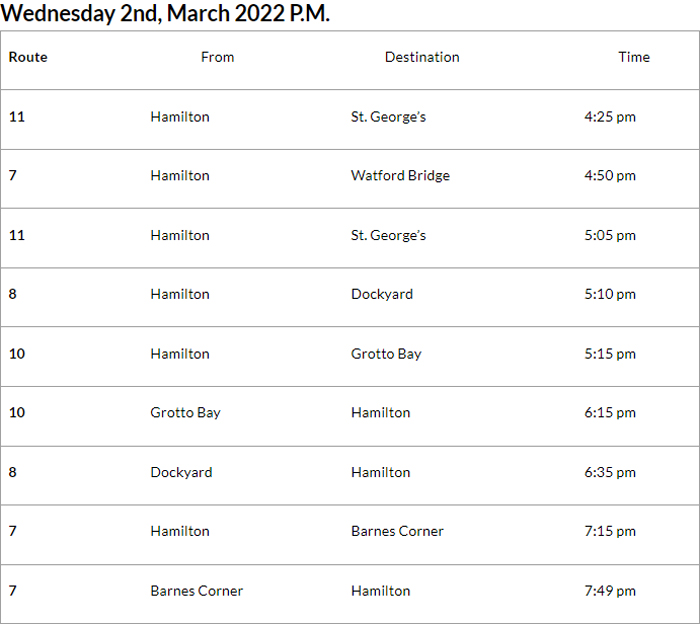Select the 7:15 pm time cell

(x=610, y=531)
